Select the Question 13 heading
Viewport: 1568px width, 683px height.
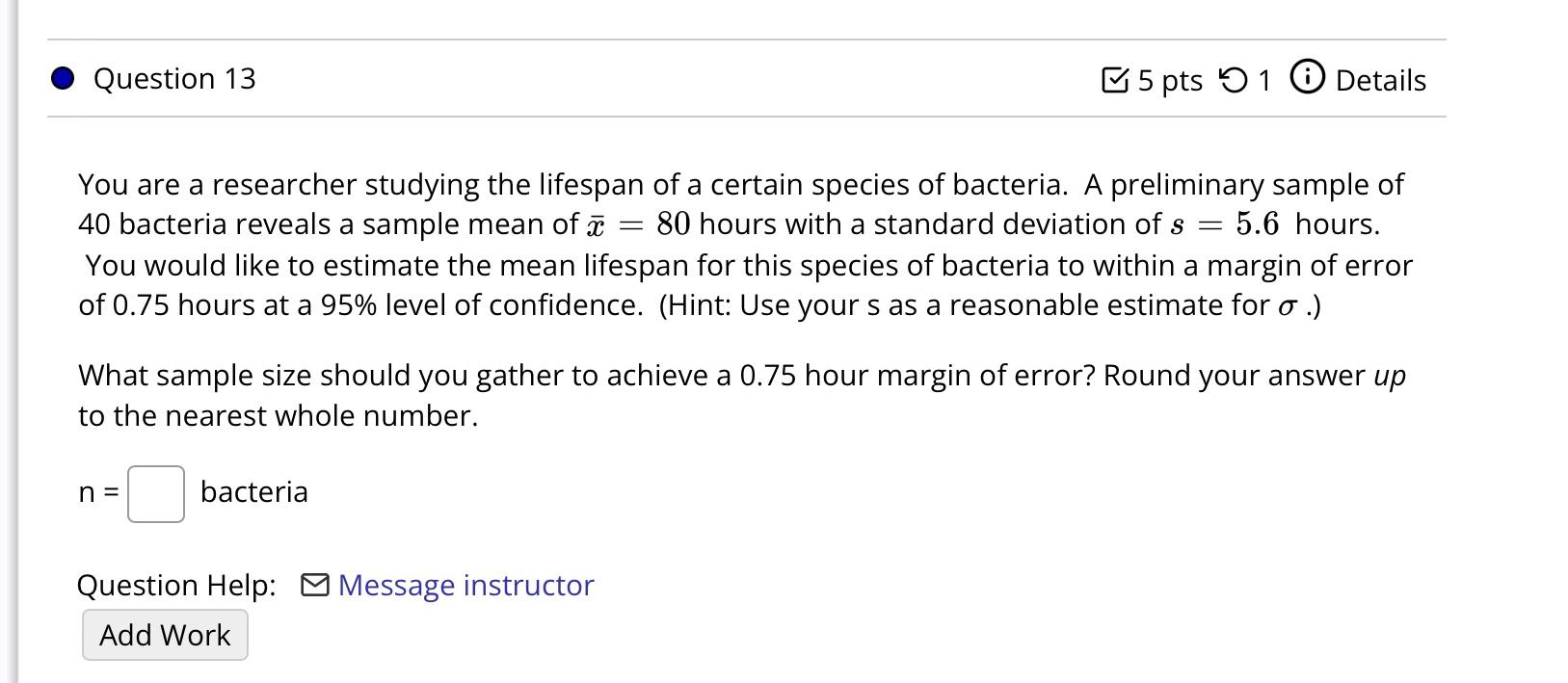[174, 79]
